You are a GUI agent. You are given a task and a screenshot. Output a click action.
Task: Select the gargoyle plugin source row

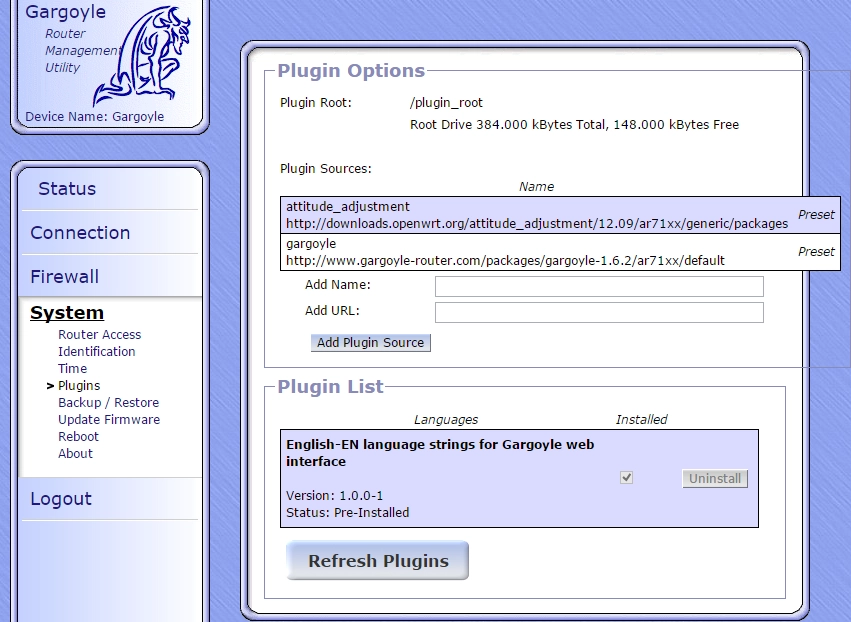(560, 252)
